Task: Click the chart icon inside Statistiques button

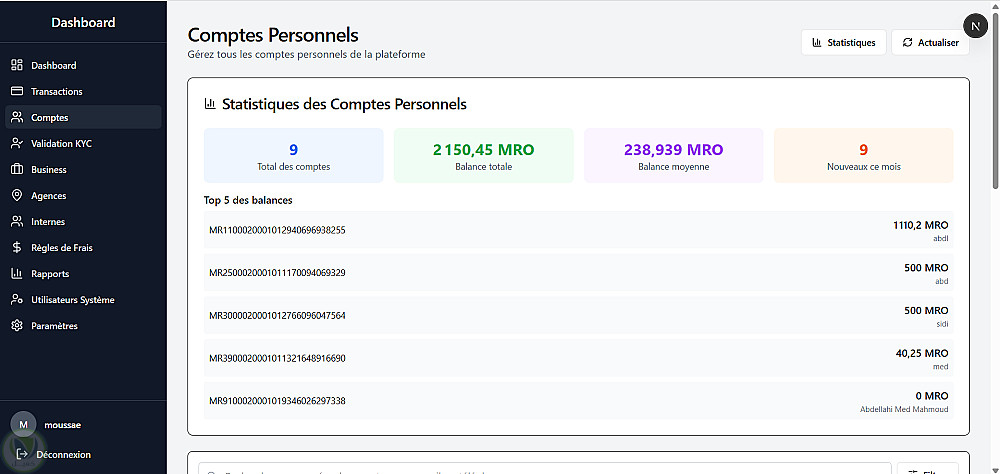Action: [816, 43]
